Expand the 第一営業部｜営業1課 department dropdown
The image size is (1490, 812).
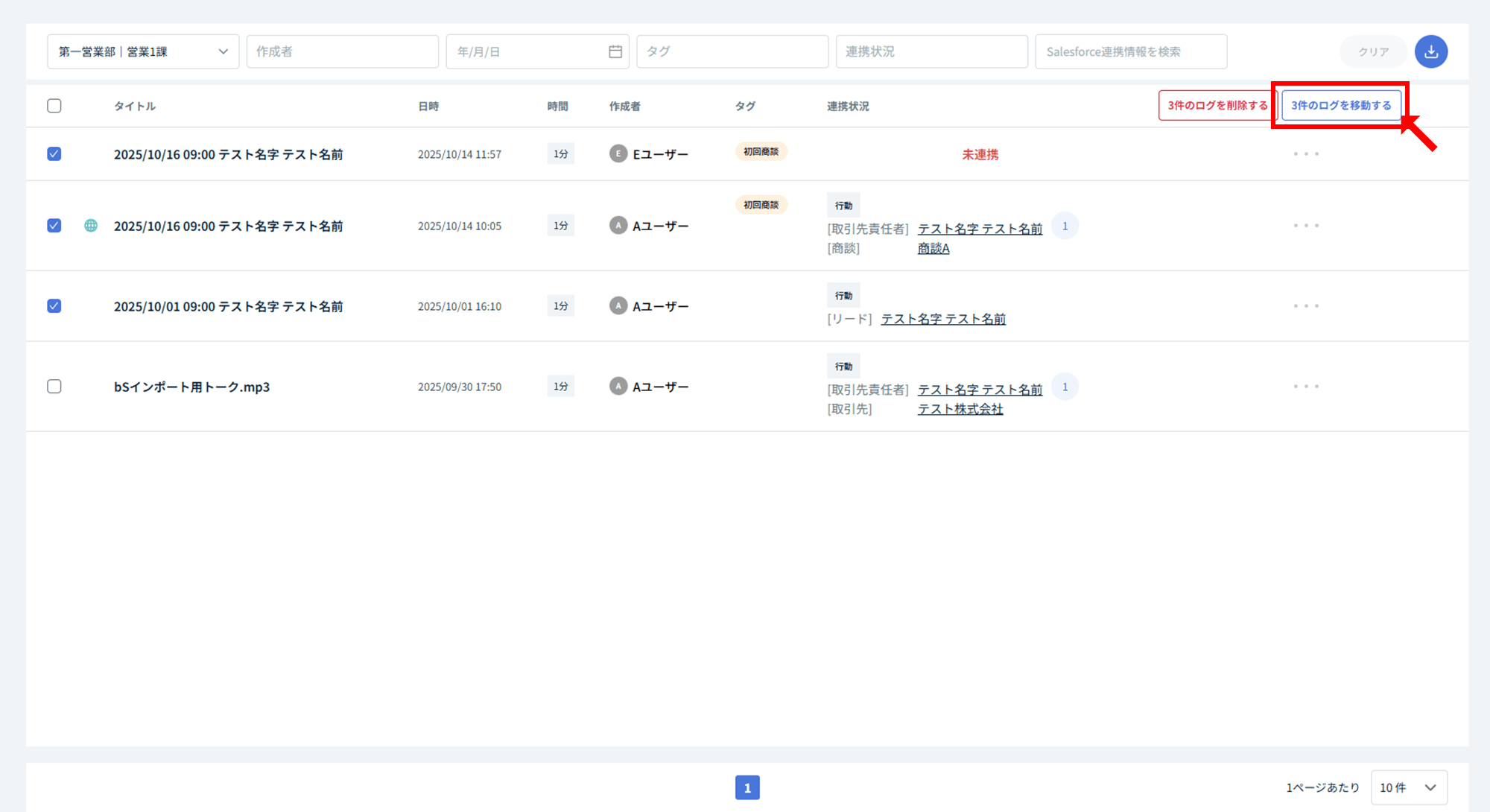143,51
